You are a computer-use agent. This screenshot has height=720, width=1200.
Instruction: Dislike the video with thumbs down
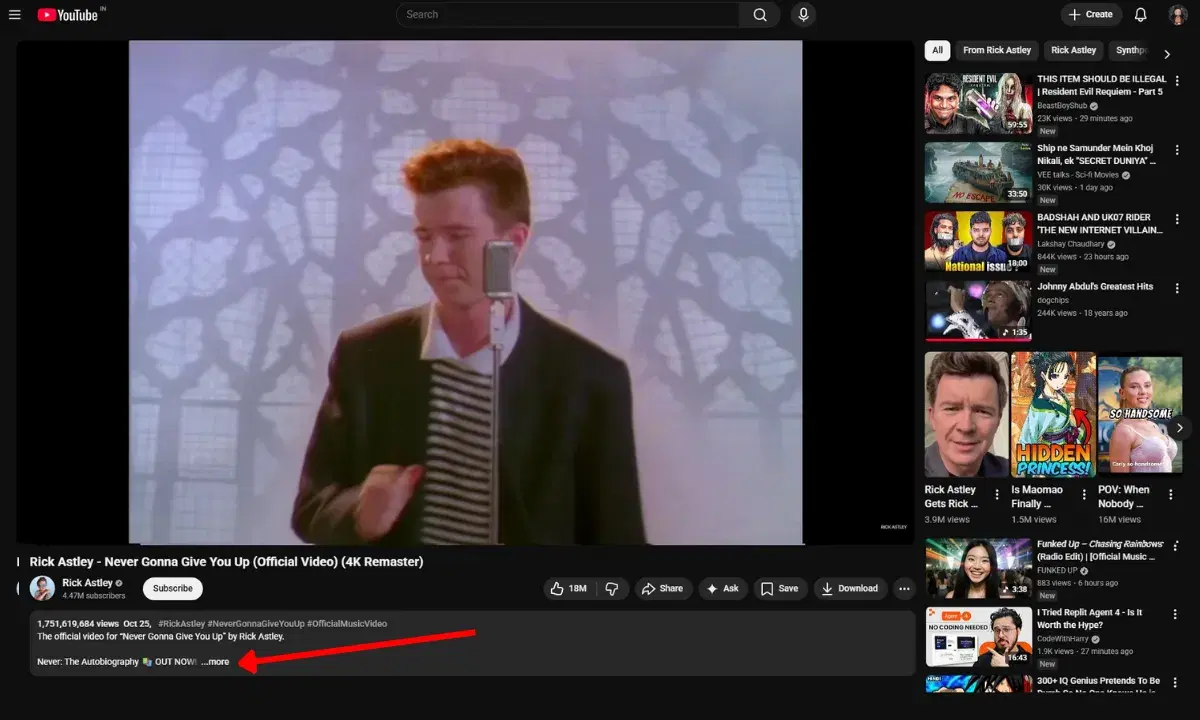pyautogui.click(x=612, y=589)
